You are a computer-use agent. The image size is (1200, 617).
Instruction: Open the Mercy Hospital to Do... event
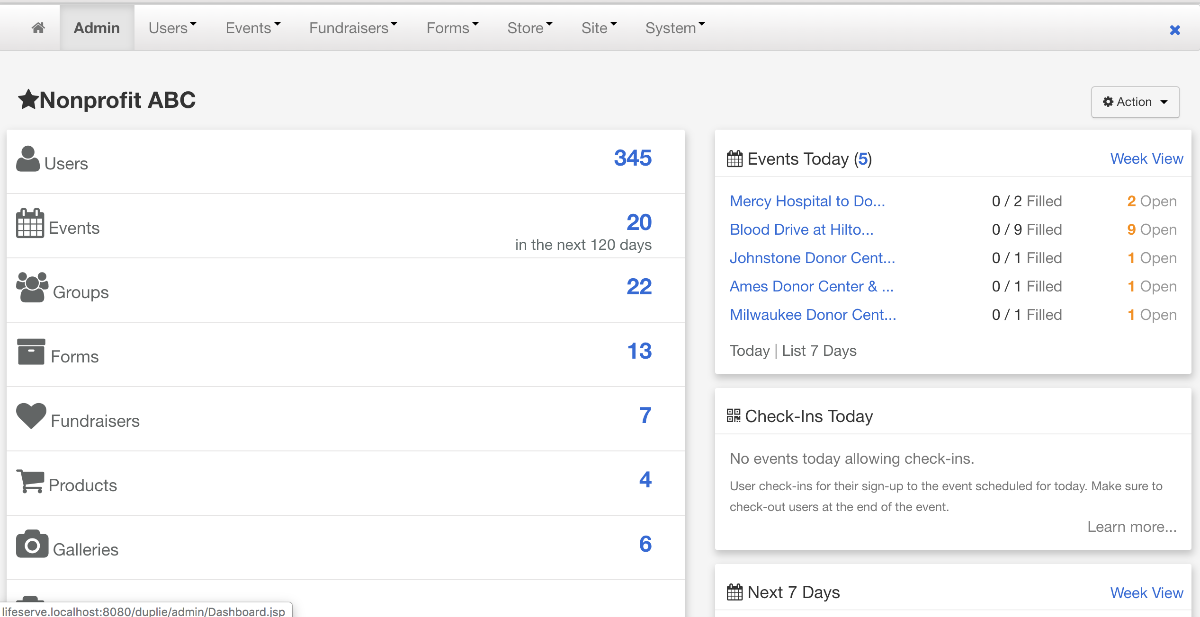(807, 201)
